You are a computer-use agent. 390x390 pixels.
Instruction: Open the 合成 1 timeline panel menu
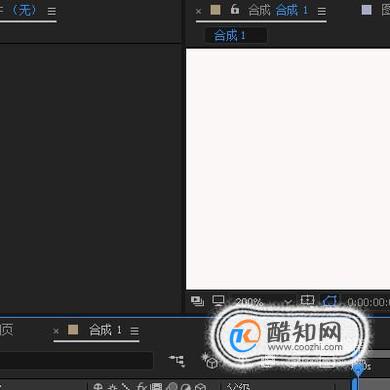coord(134,331)
